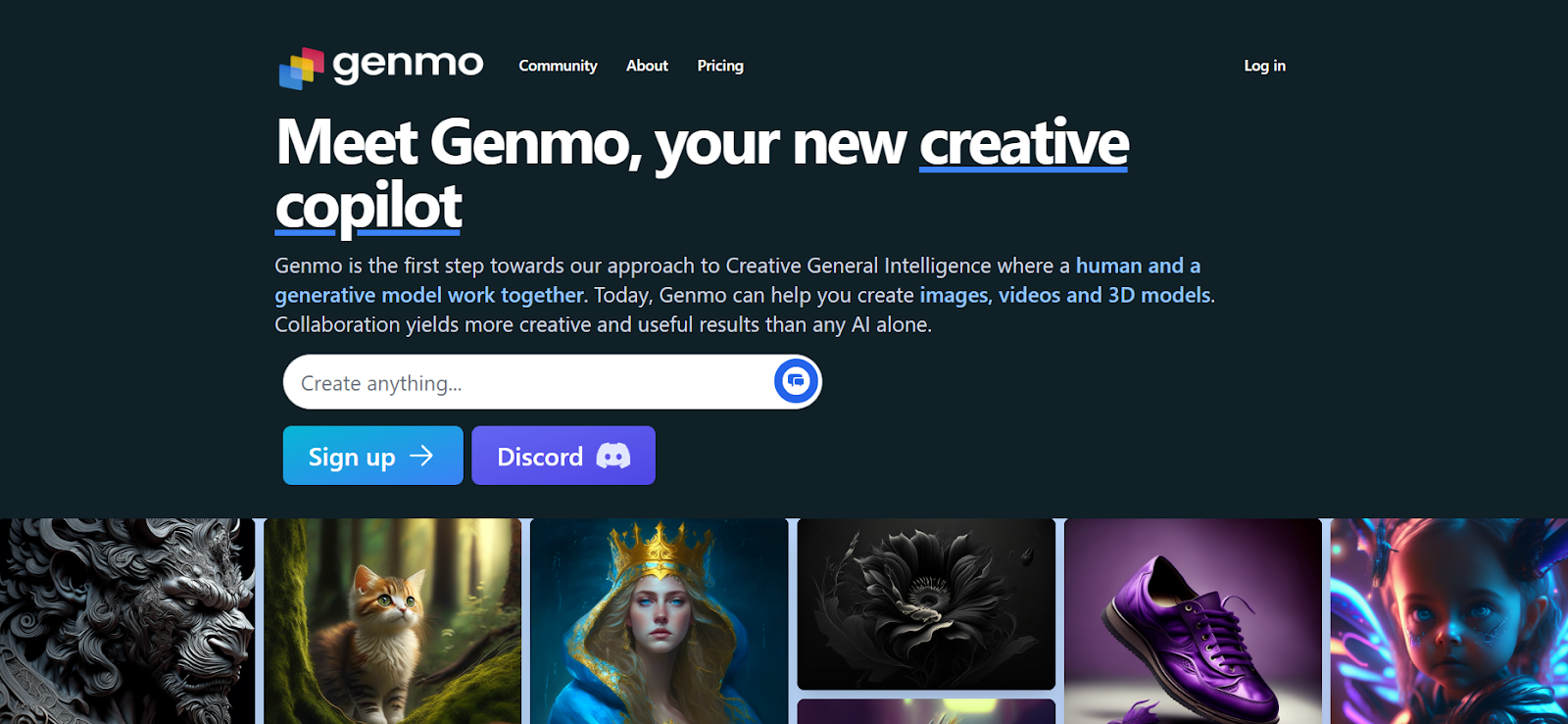Click the Genmo colorful squares logo icon
The height and width of the screenshot is (724, 1568).
301,69
